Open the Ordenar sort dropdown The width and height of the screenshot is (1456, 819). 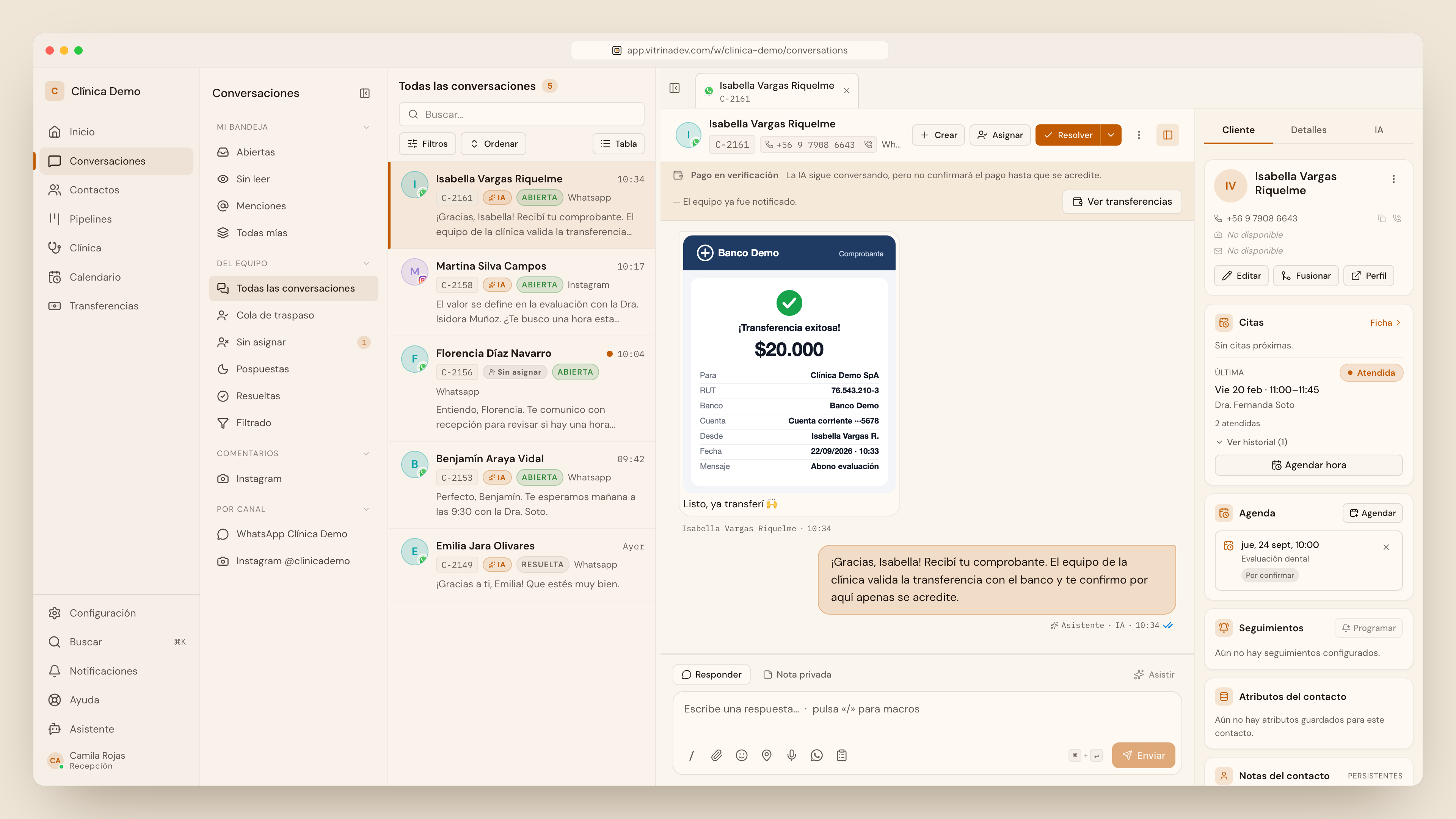tap(493, 144)
